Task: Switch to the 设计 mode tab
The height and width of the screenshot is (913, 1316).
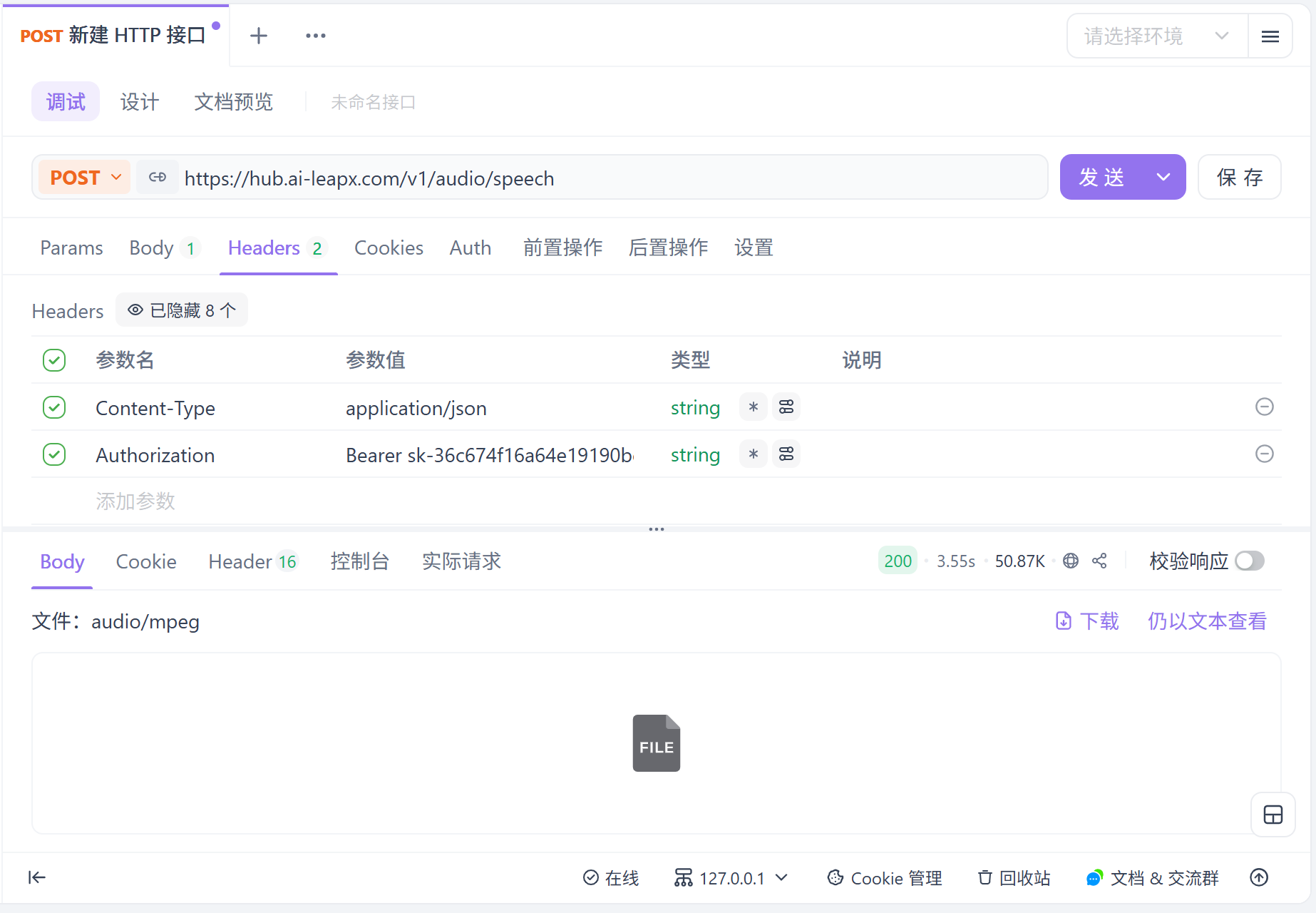Action: point(139,102)
